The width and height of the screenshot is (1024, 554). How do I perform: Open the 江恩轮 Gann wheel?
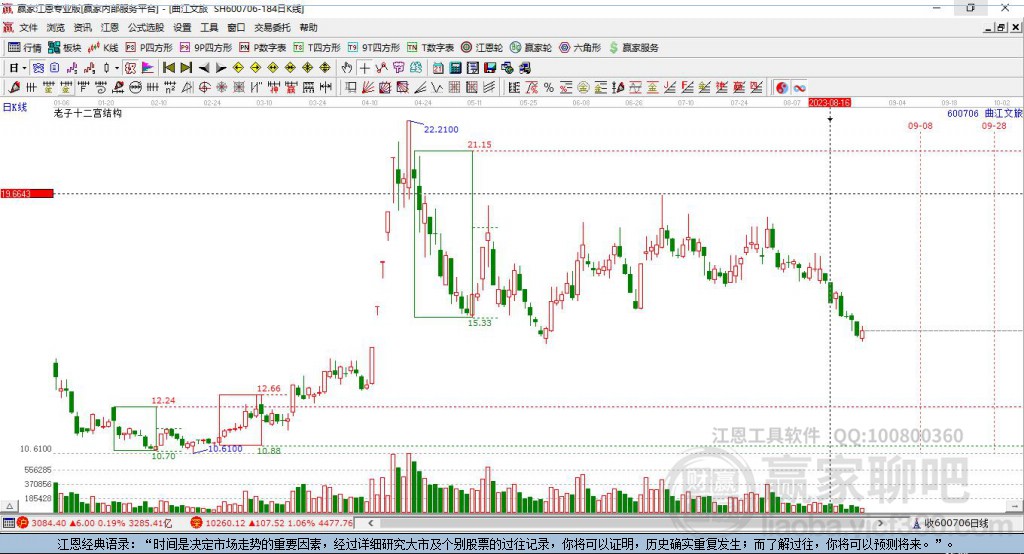click(482, 48)
